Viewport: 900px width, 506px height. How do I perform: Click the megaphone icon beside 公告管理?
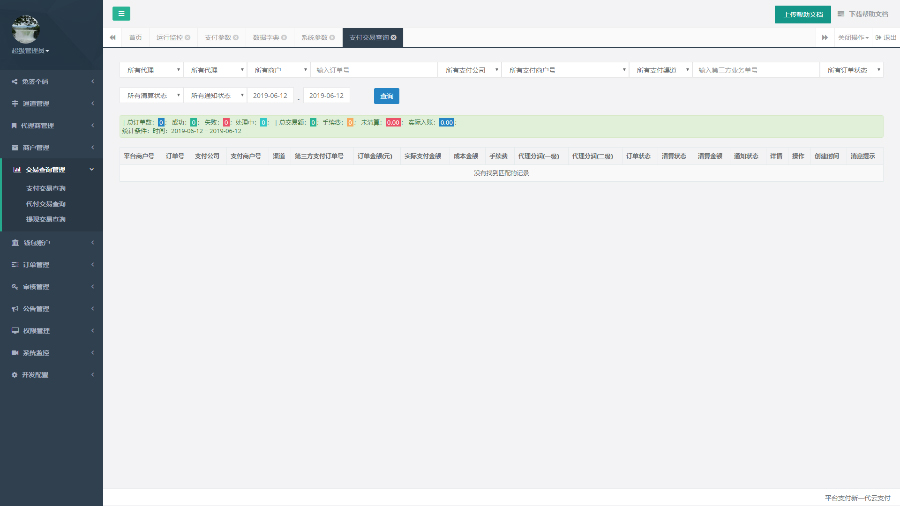coord(15,309)
